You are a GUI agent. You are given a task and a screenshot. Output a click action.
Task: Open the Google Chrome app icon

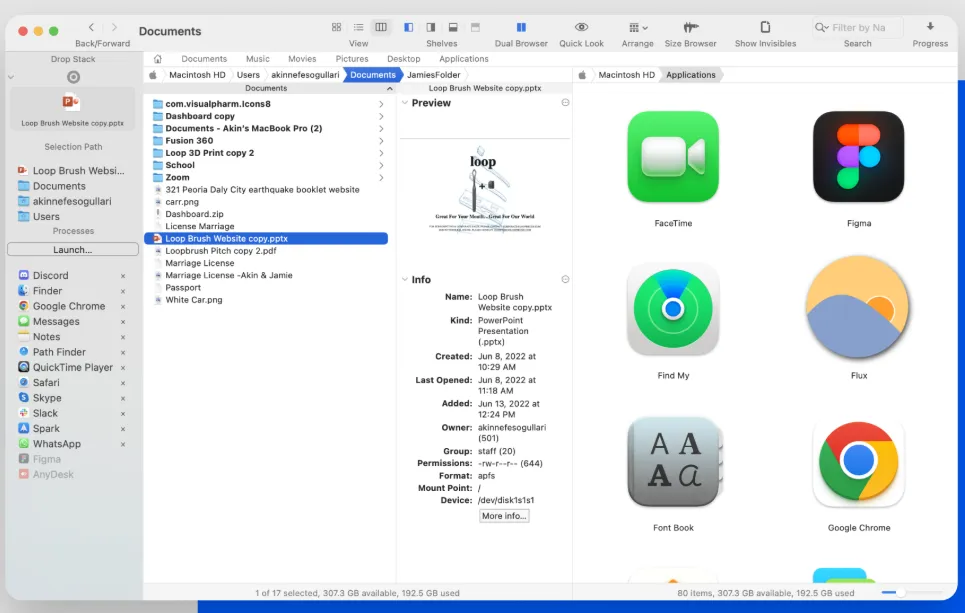click(x=859, y=462)
